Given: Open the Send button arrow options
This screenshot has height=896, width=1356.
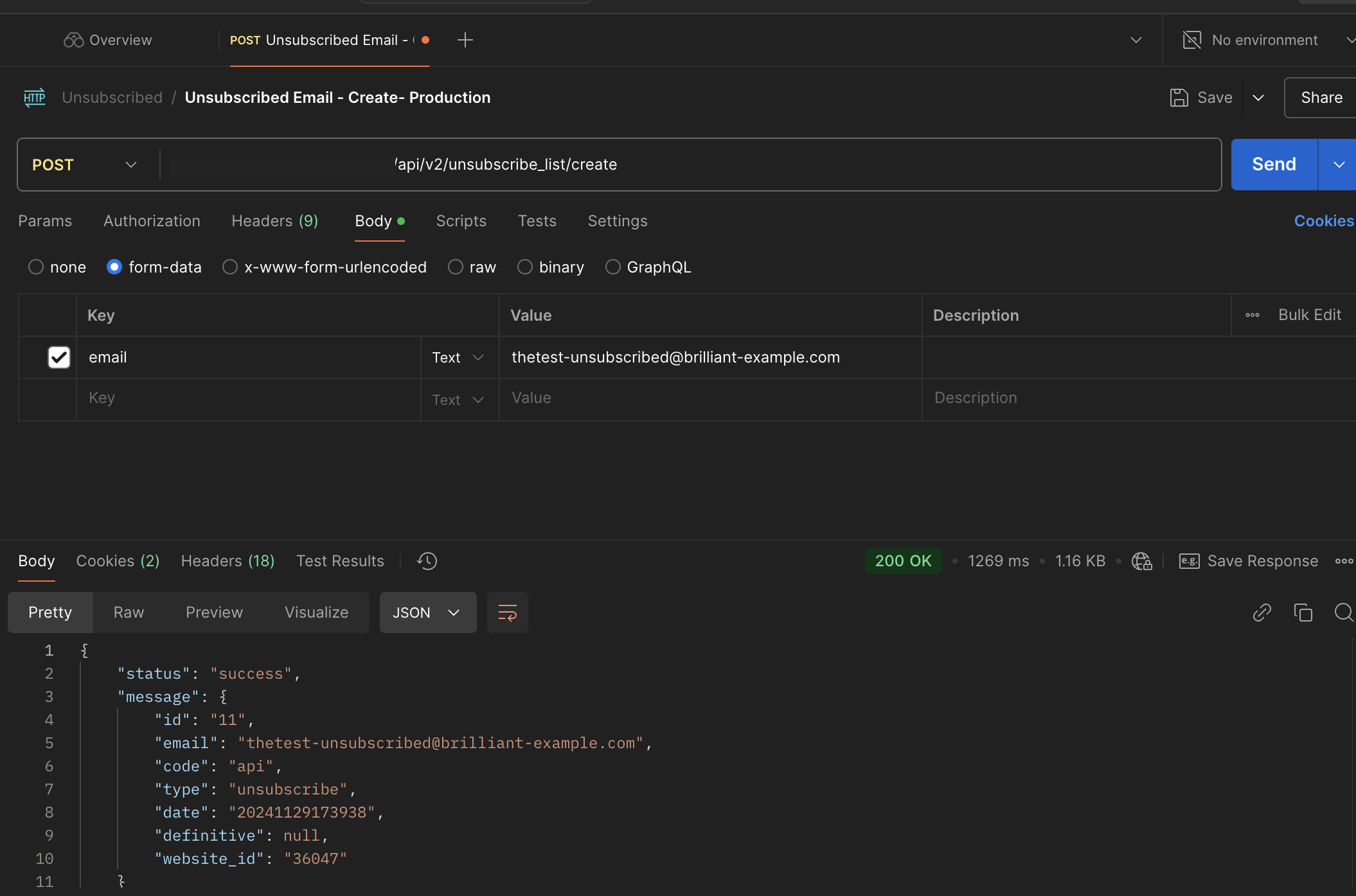Looking at the screenshot, I should tap(1339, 165).
